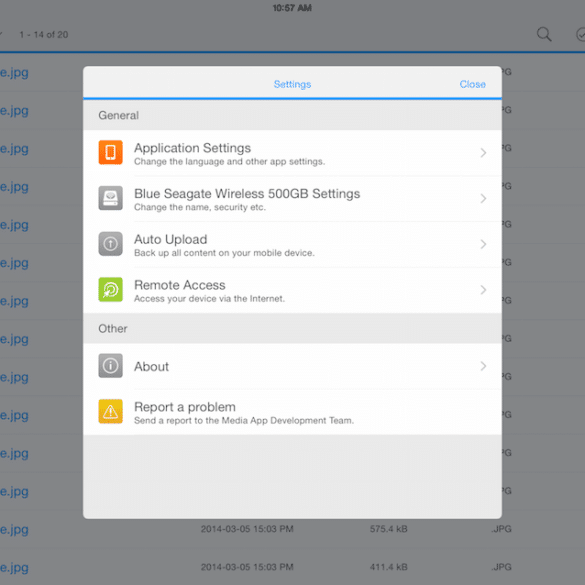
Task: Click 'Send a report to the Media App Development Team.'
Action: click(x=244, y=420)
